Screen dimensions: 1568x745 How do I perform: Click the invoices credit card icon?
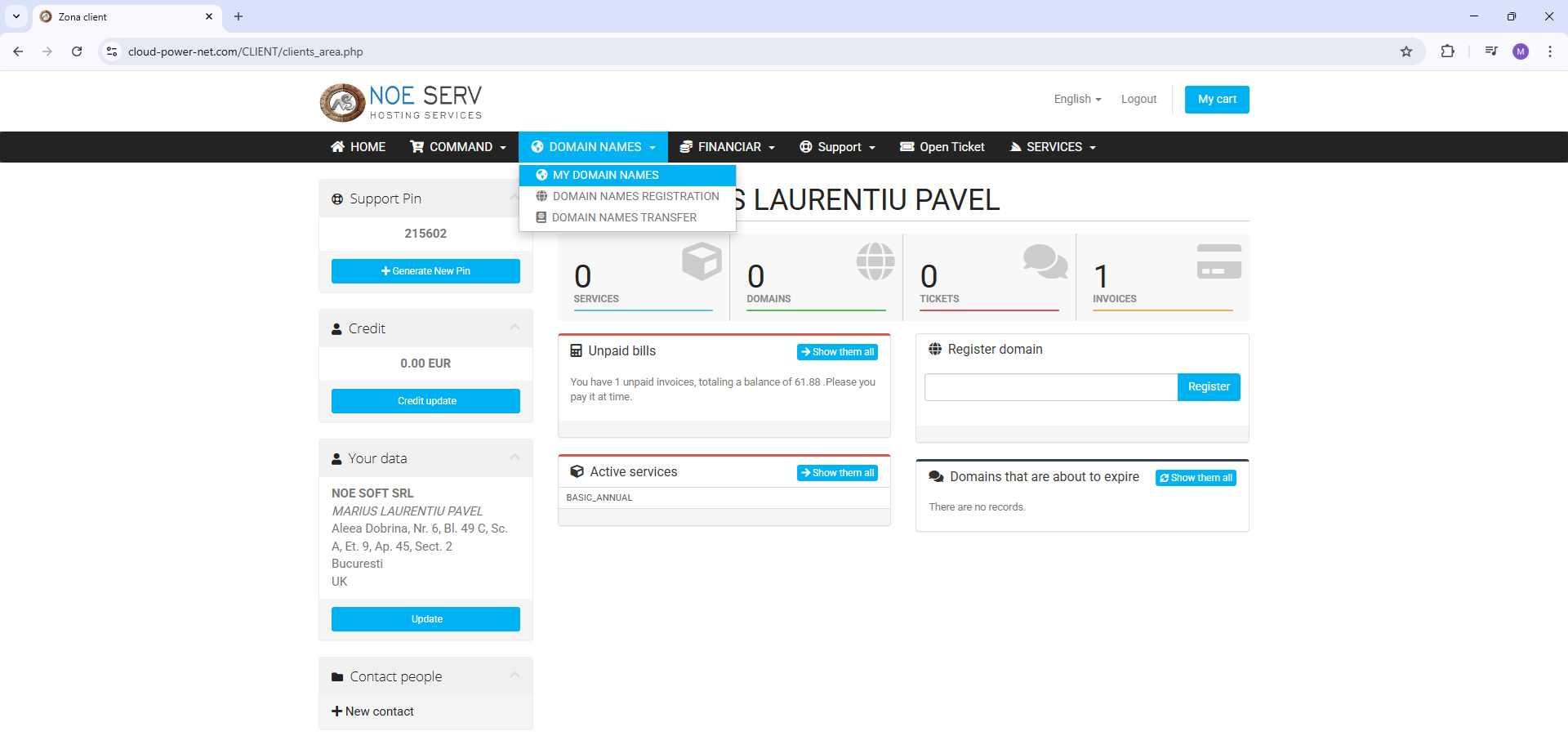coord(1218,261)
